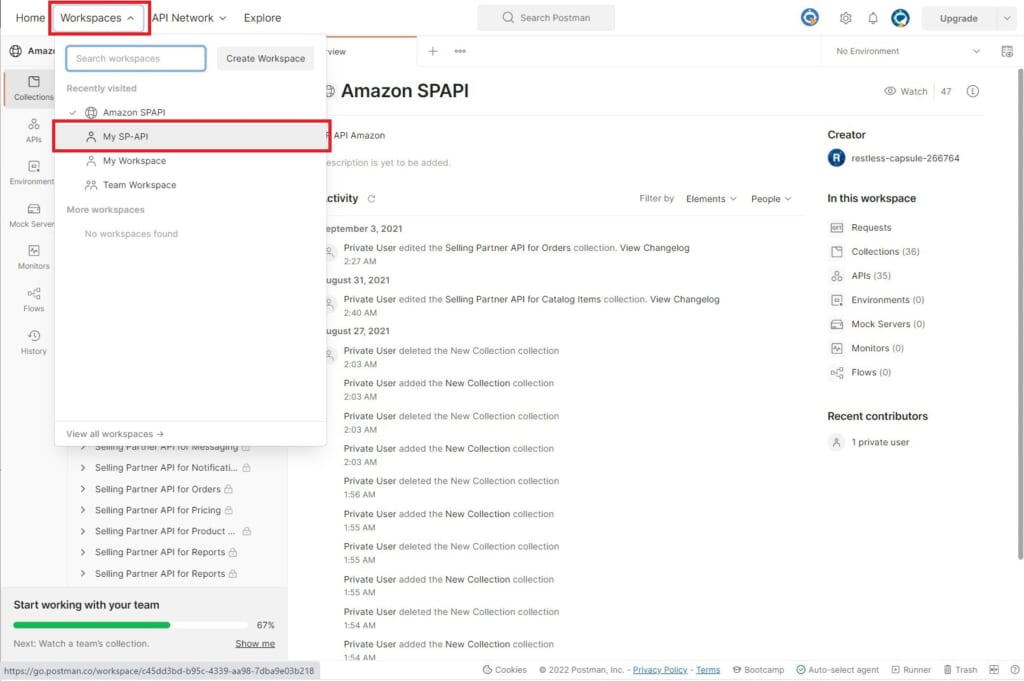Open the People filter dropdown

coord(771,198)
